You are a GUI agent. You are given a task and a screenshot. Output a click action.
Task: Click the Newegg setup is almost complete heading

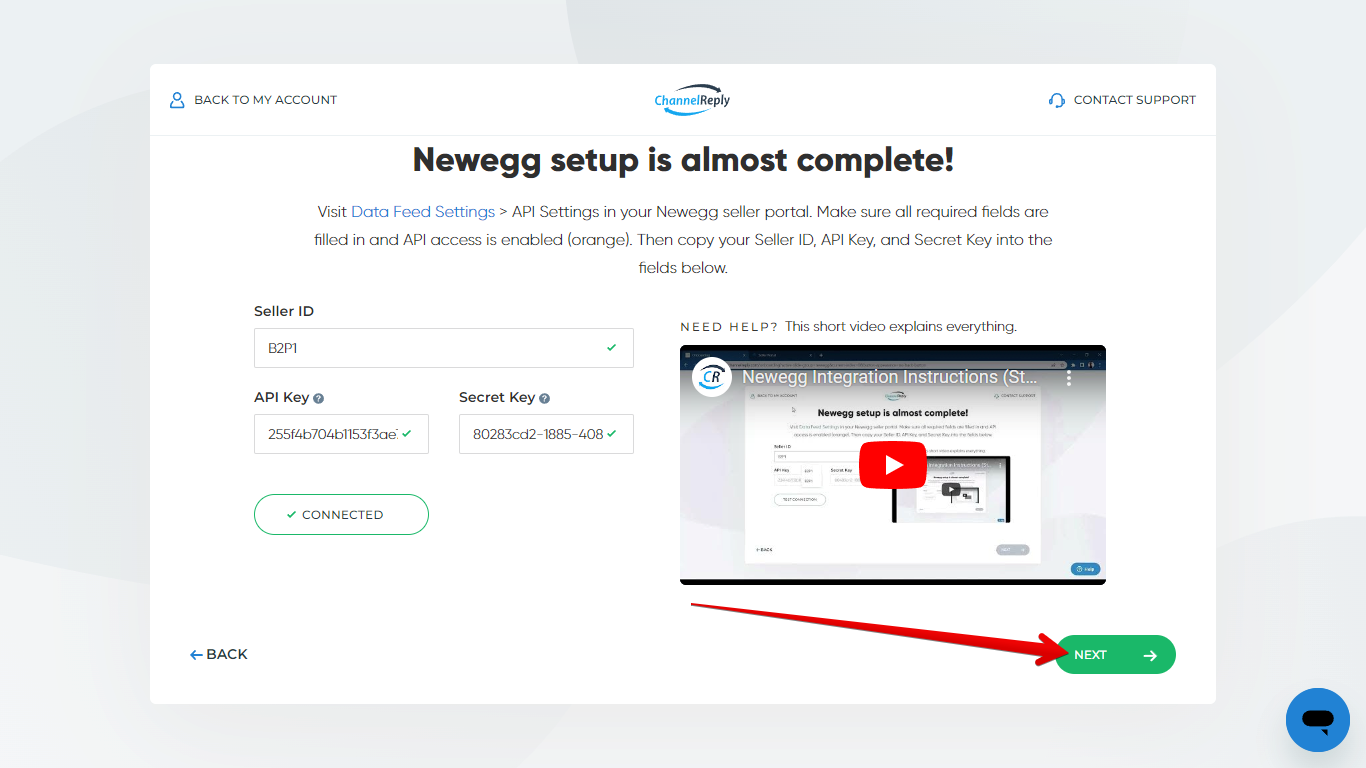pyautogui.click(x=683, y=160)
